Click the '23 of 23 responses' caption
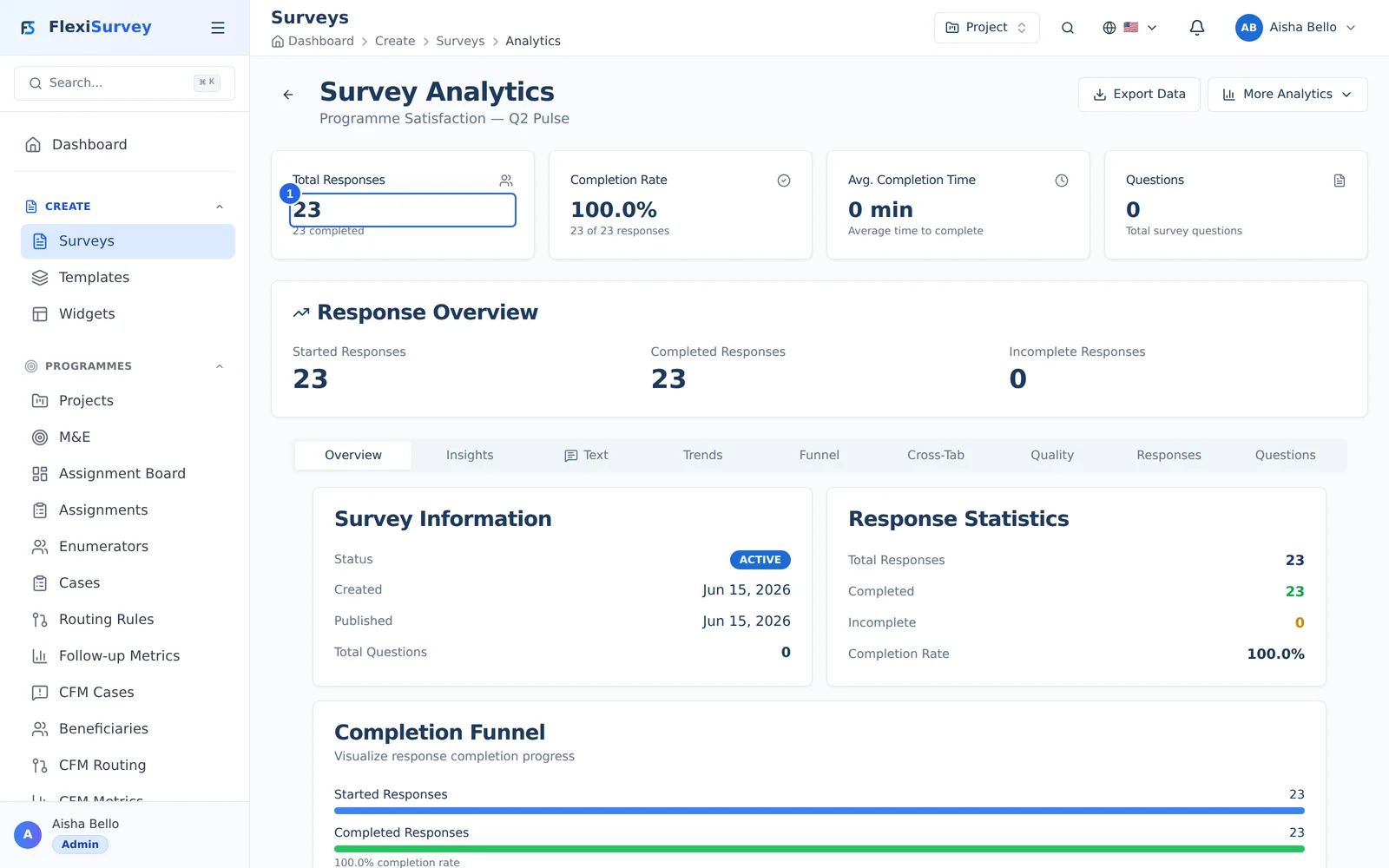1389x868 pixels. [x=619, y=231]
